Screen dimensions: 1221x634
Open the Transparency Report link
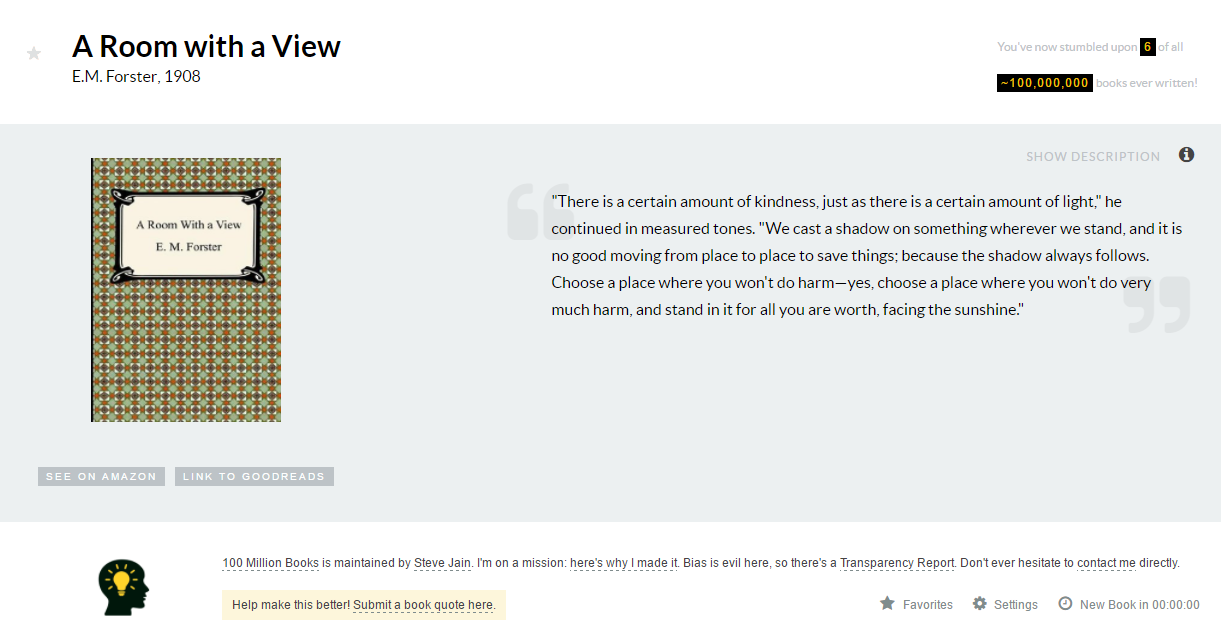click(897, 563)
